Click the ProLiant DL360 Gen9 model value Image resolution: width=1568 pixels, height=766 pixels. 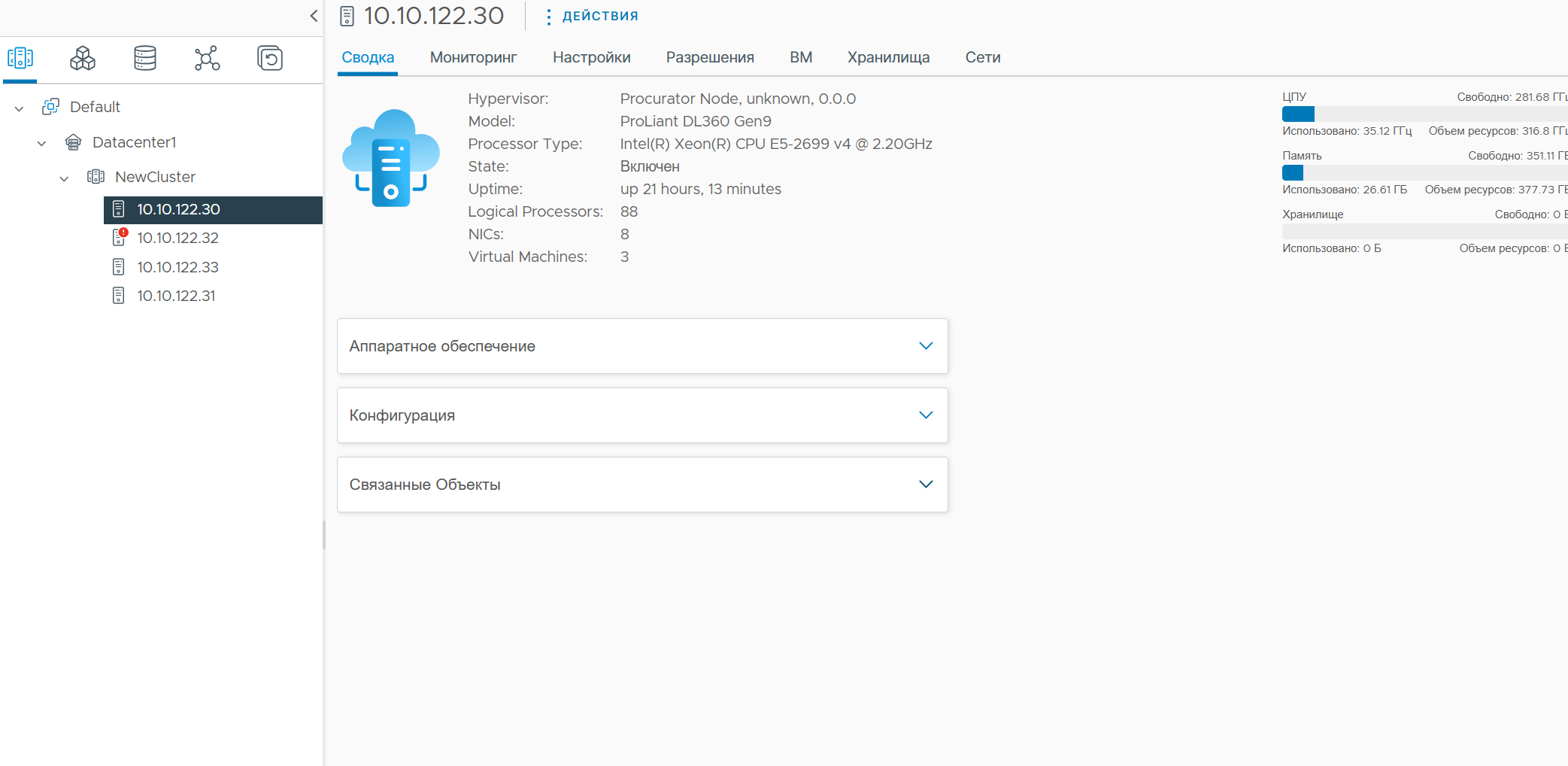pyautogui.click(x=696, y=121)
